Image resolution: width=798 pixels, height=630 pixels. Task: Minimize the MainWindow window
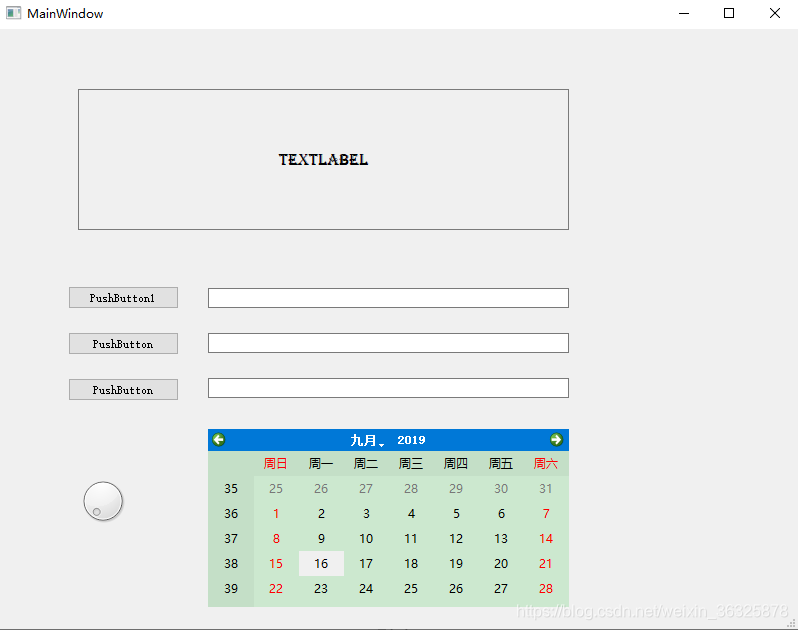[x=684, y=13]
